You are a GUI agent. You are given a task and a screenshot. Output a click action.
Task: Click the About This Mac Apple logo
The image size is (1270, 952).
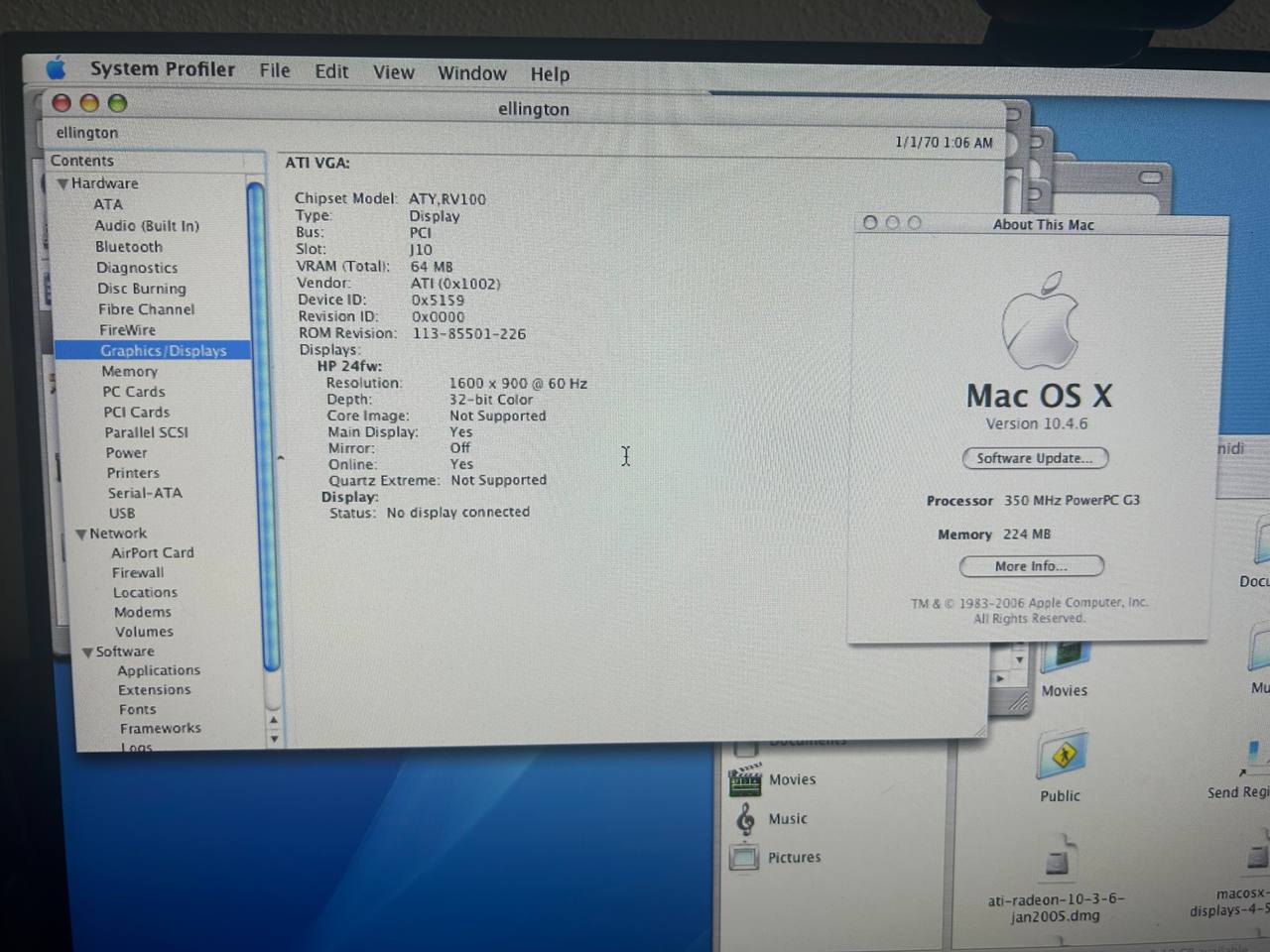pyautogui.click(x=1039, y=321)
